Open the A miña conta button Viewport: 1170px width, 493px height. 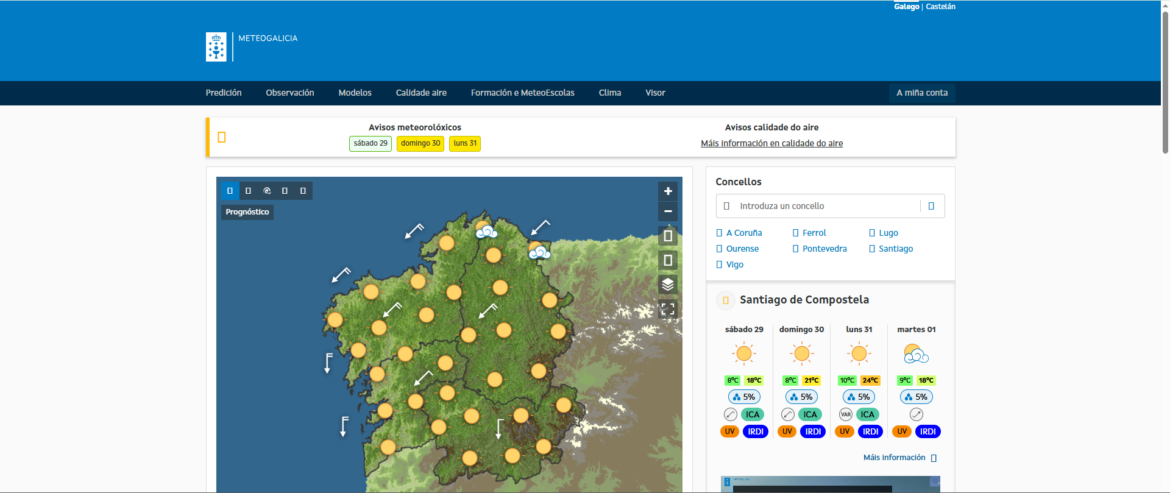922,93
